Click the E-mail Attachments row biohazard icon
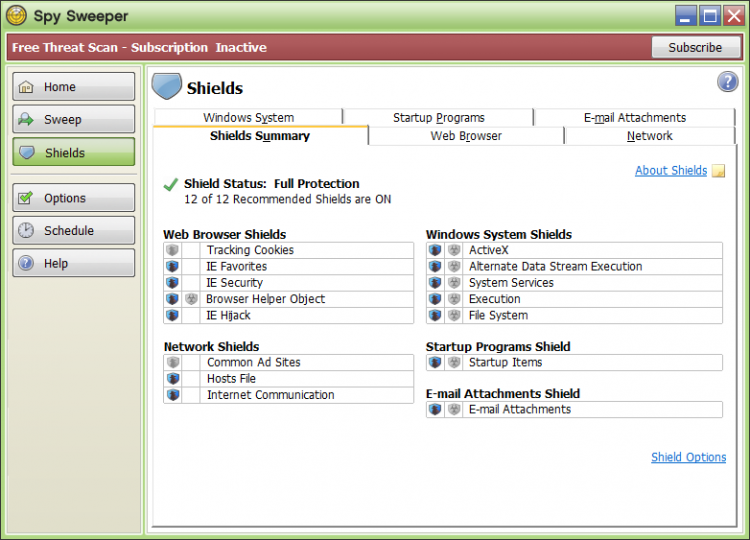The width and height of the screenshot is (750, 540). 454,409
